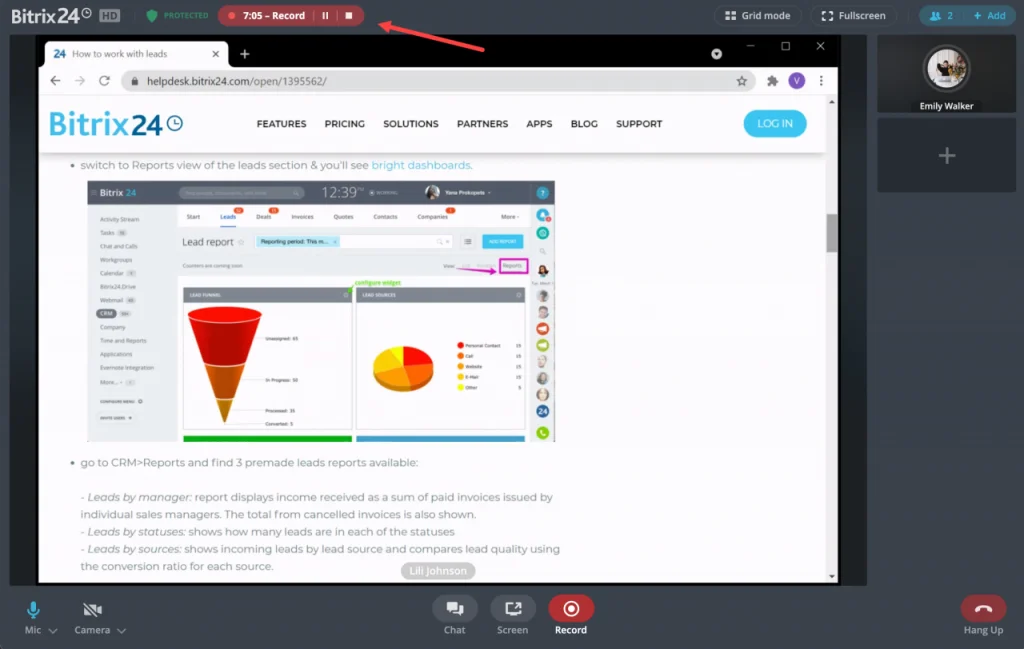Click 'Leads by manager' text

(x=139, y=497)
